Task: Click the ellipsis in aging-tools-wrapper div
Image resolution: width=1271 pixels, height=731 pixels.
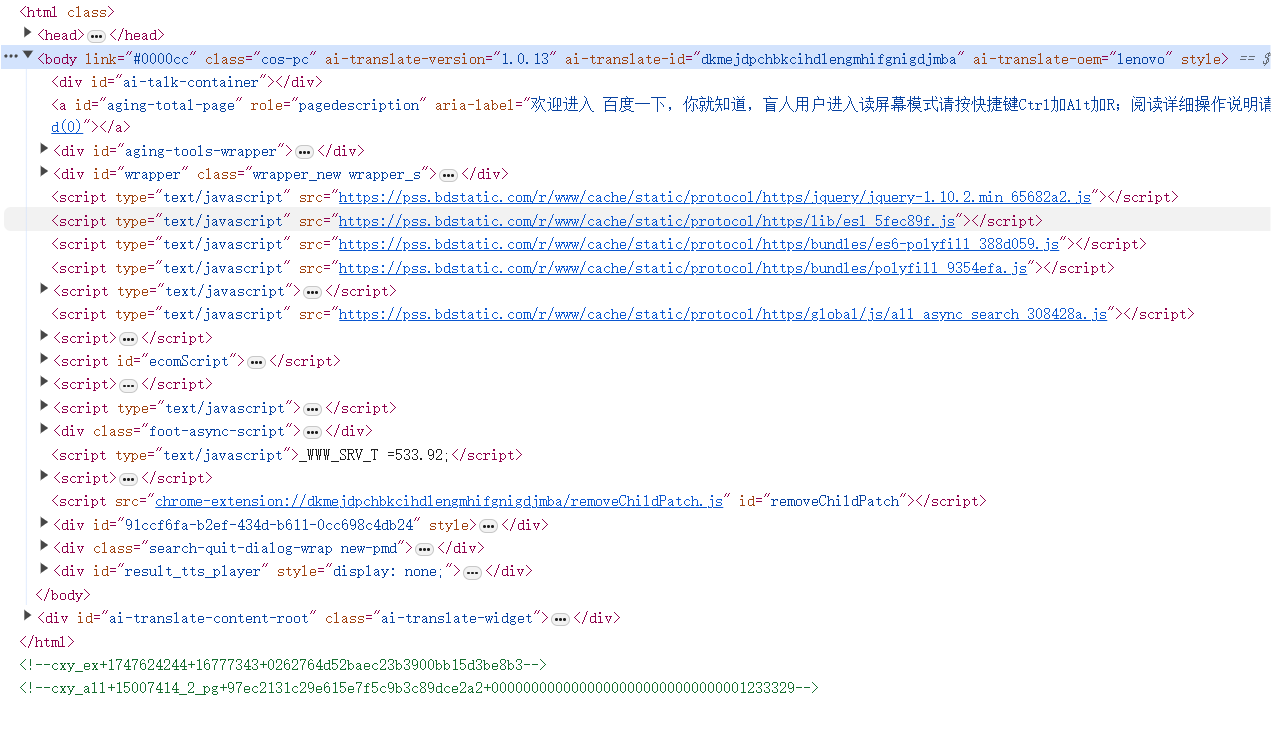Action: (x=304, y=152)
